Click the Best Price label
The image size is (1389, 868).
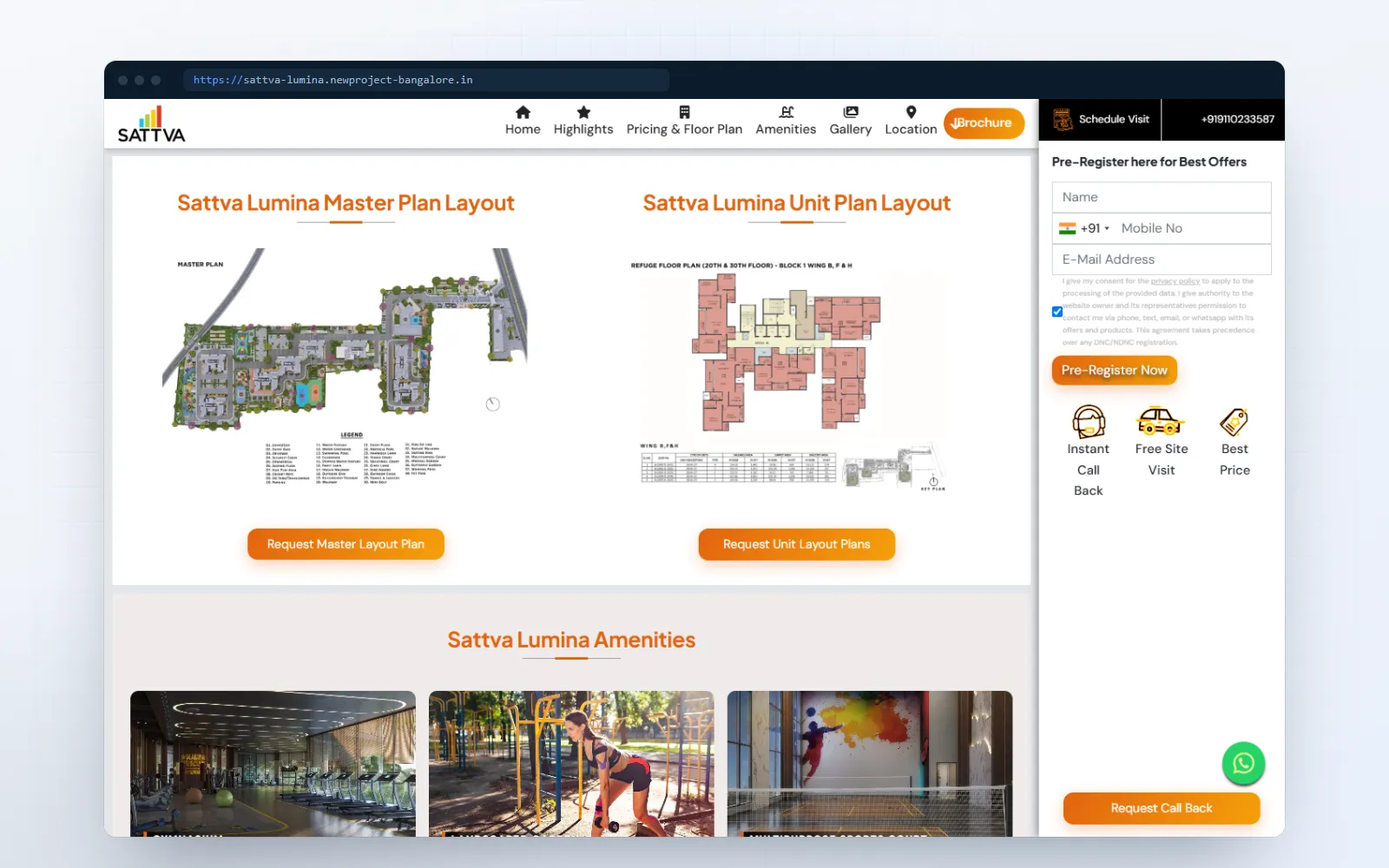(1234, 459)
